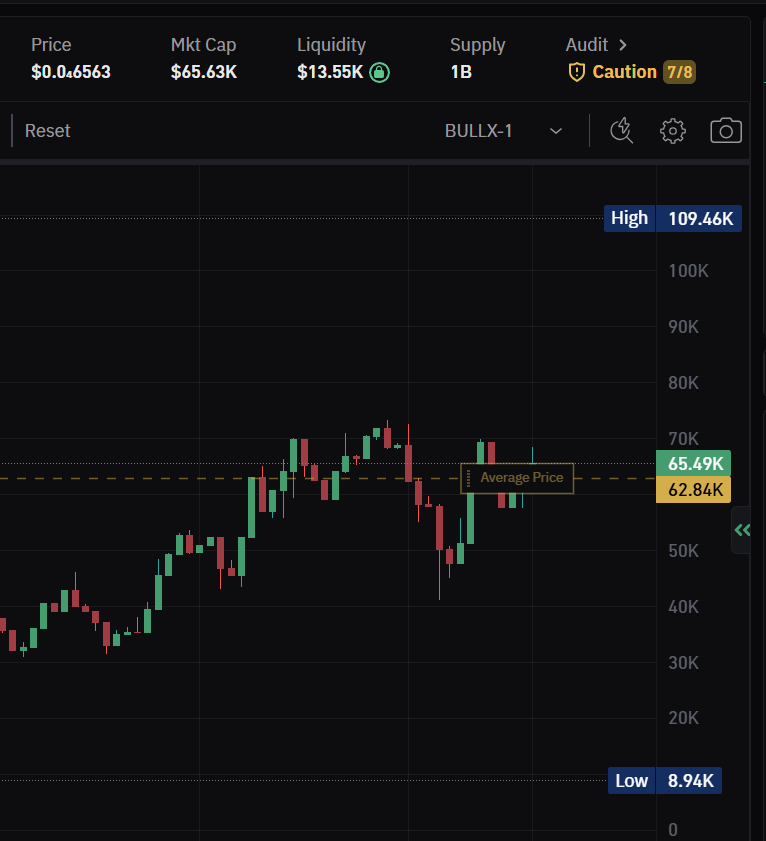766x841 pixels.
Task: Click the quick search lightning icon
Action: click(x=621, y=131)
